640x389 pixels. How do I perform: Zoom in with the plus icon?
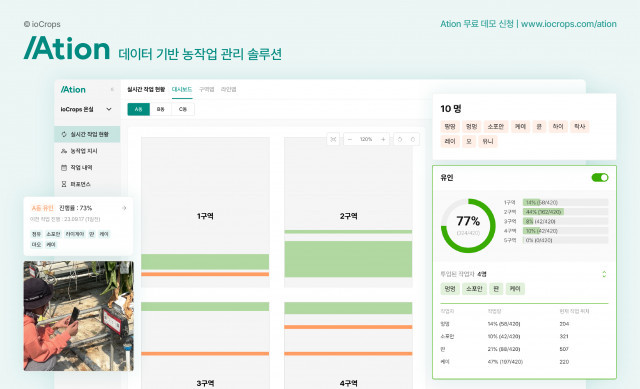point(383,140)
